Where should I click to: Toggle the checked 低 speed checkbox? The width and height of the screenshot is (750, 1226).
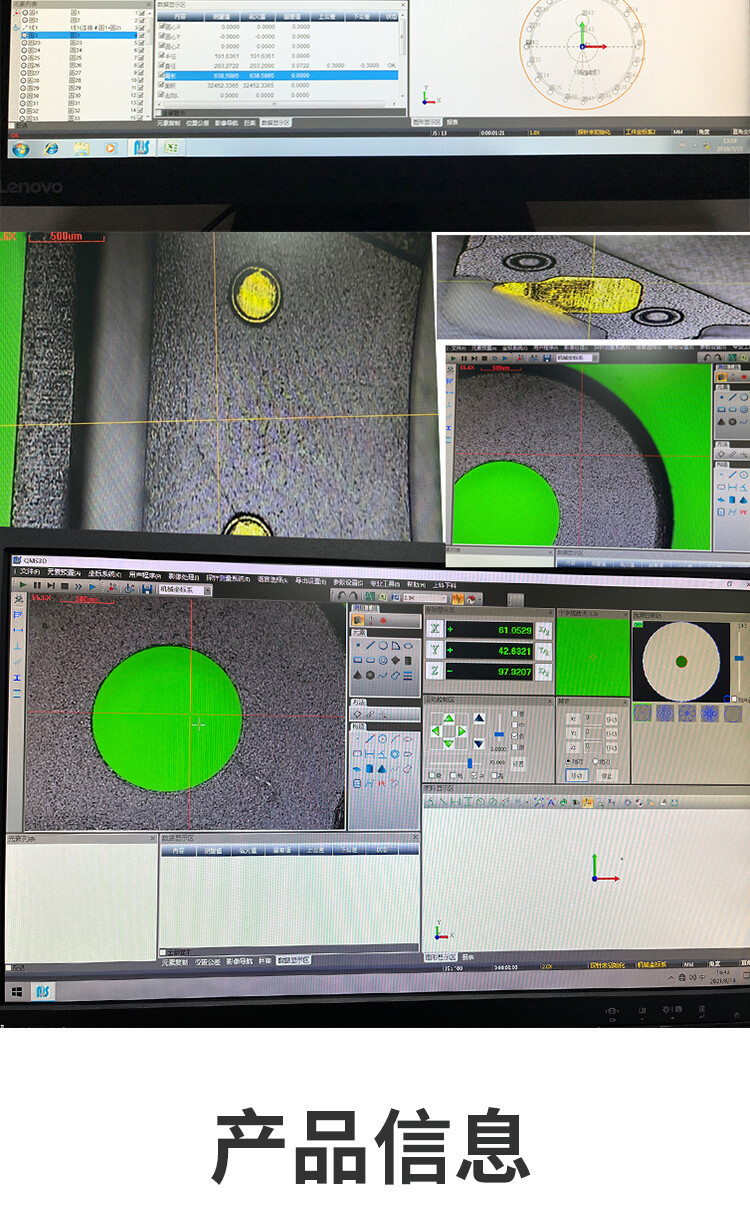(515, 736)
